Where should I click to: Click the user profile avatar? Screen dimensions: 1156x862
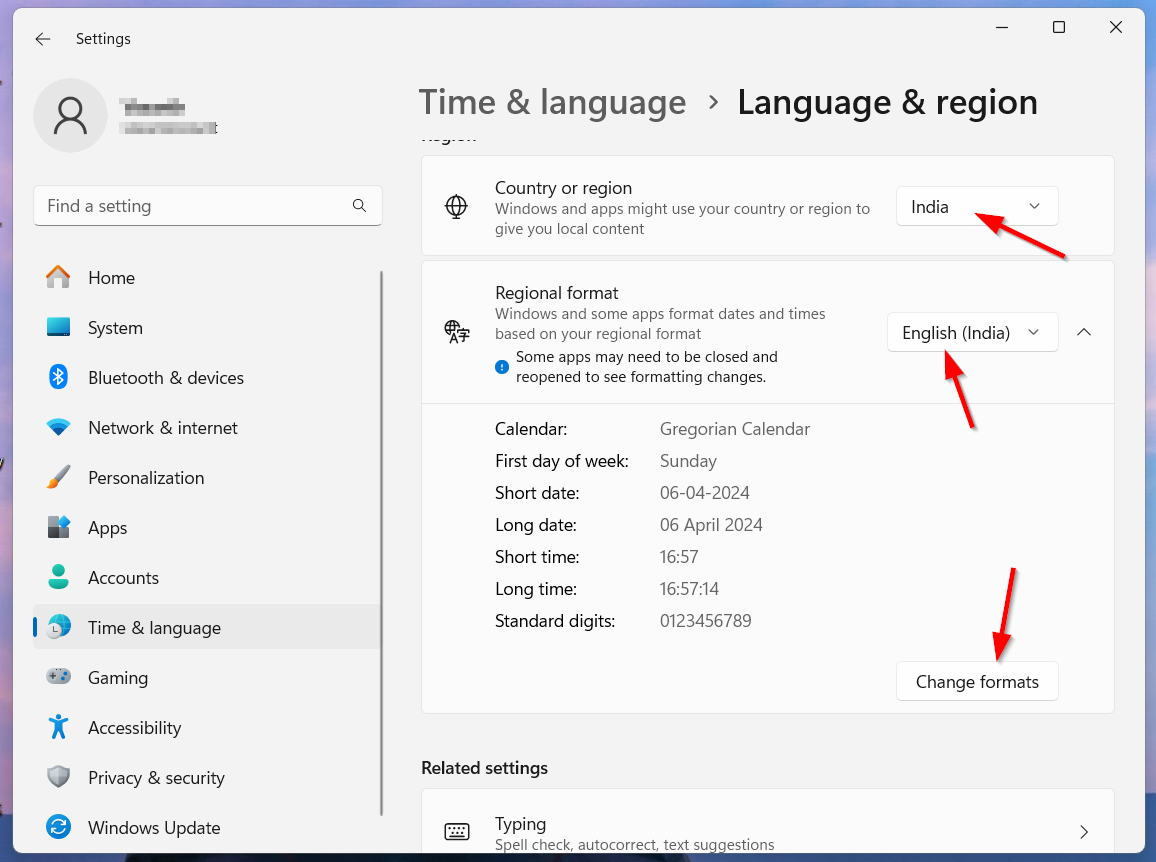[71, 116]
